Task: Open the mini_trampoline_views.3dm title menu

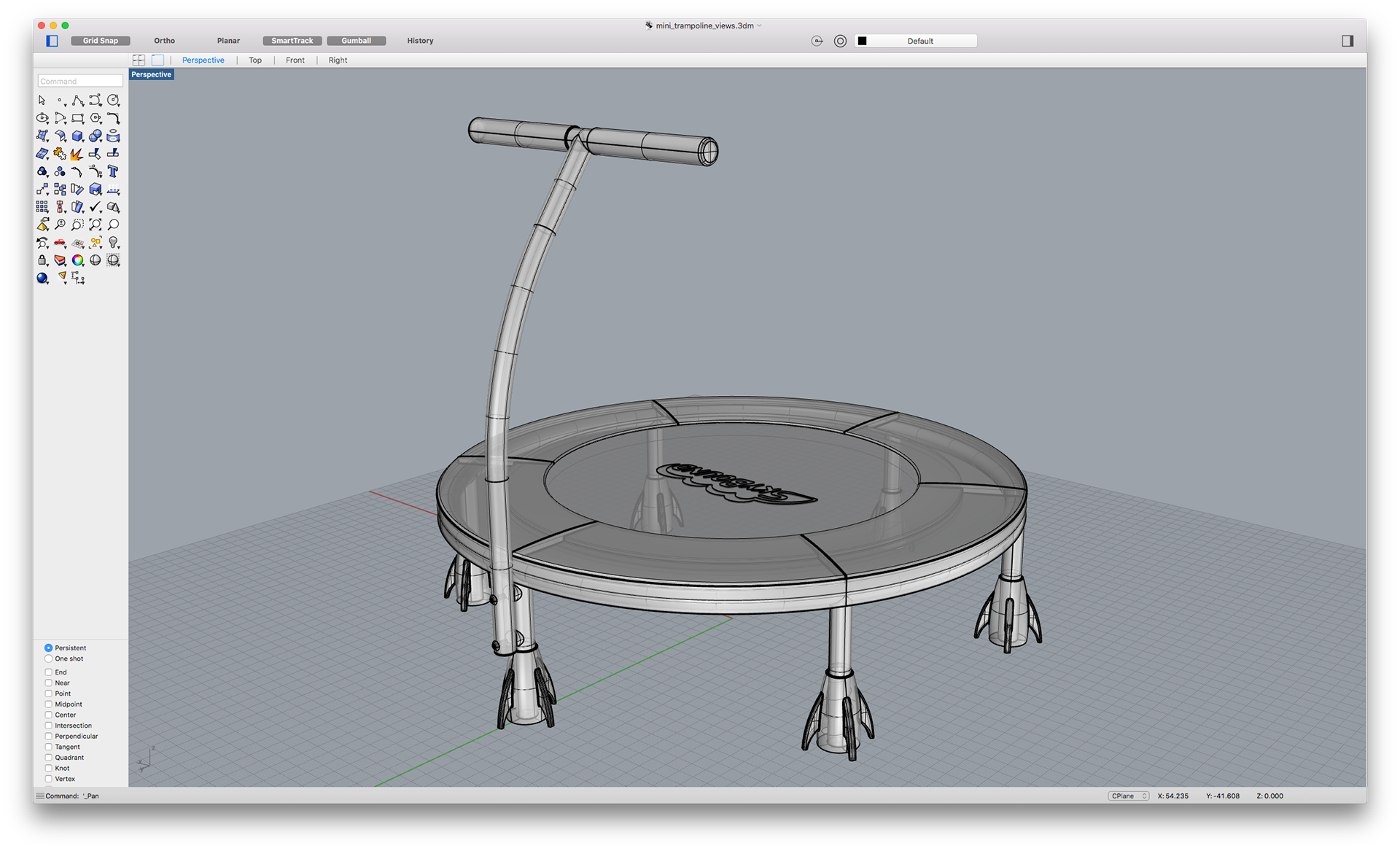Action: [704, 26]
